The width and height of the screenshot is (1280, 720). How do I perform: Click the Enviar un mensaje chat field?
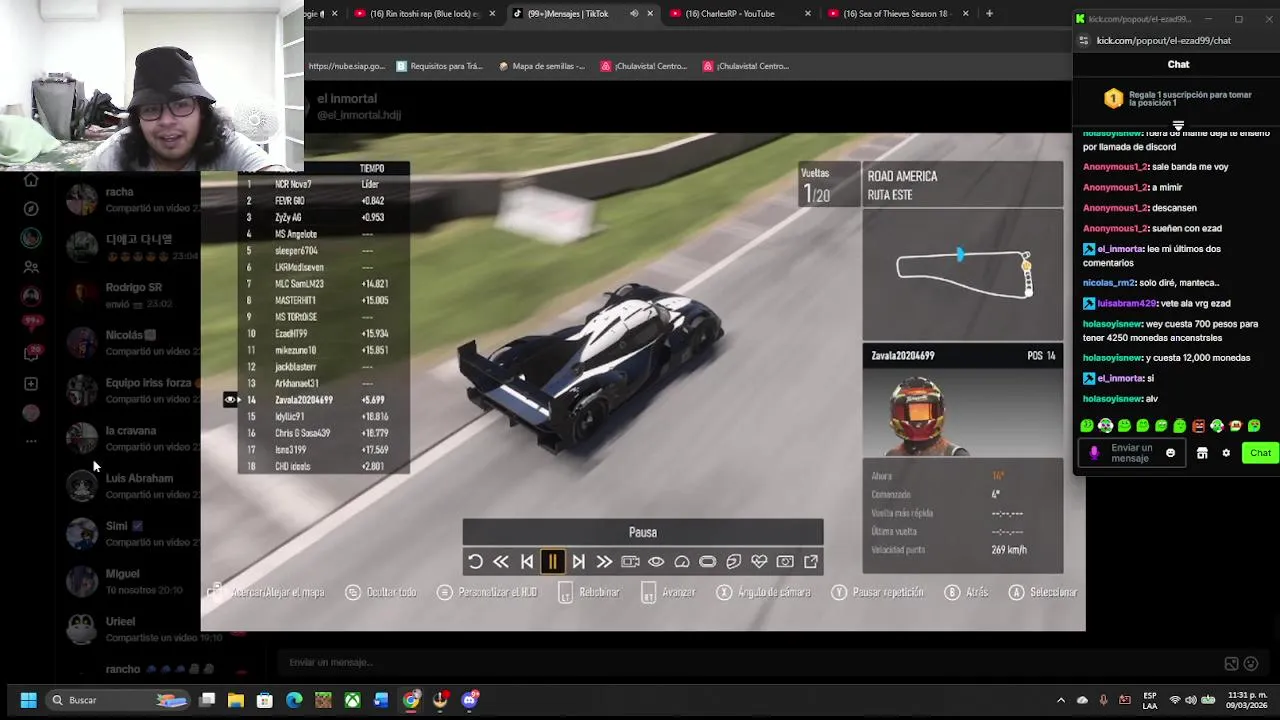point(1132,453)
